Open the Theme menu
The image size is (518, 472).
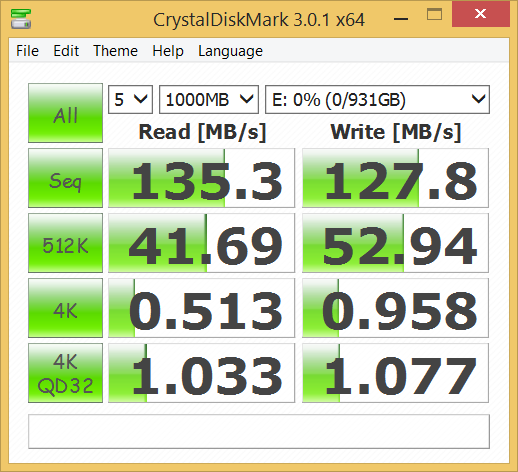[115, 51]
